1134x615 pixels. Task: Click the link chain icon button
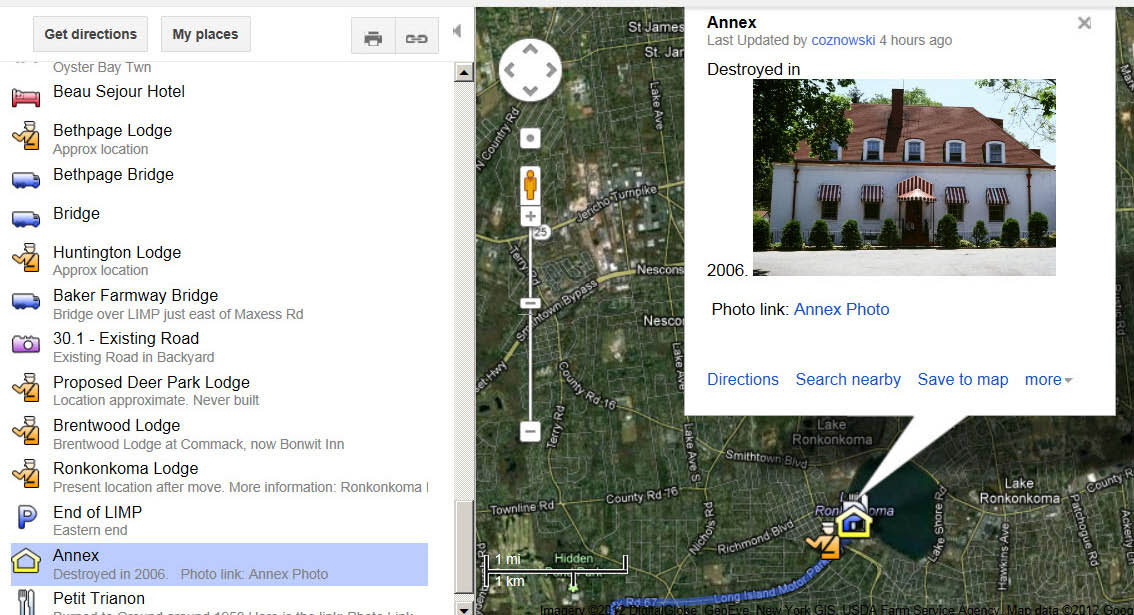click(x=417, y=37)
